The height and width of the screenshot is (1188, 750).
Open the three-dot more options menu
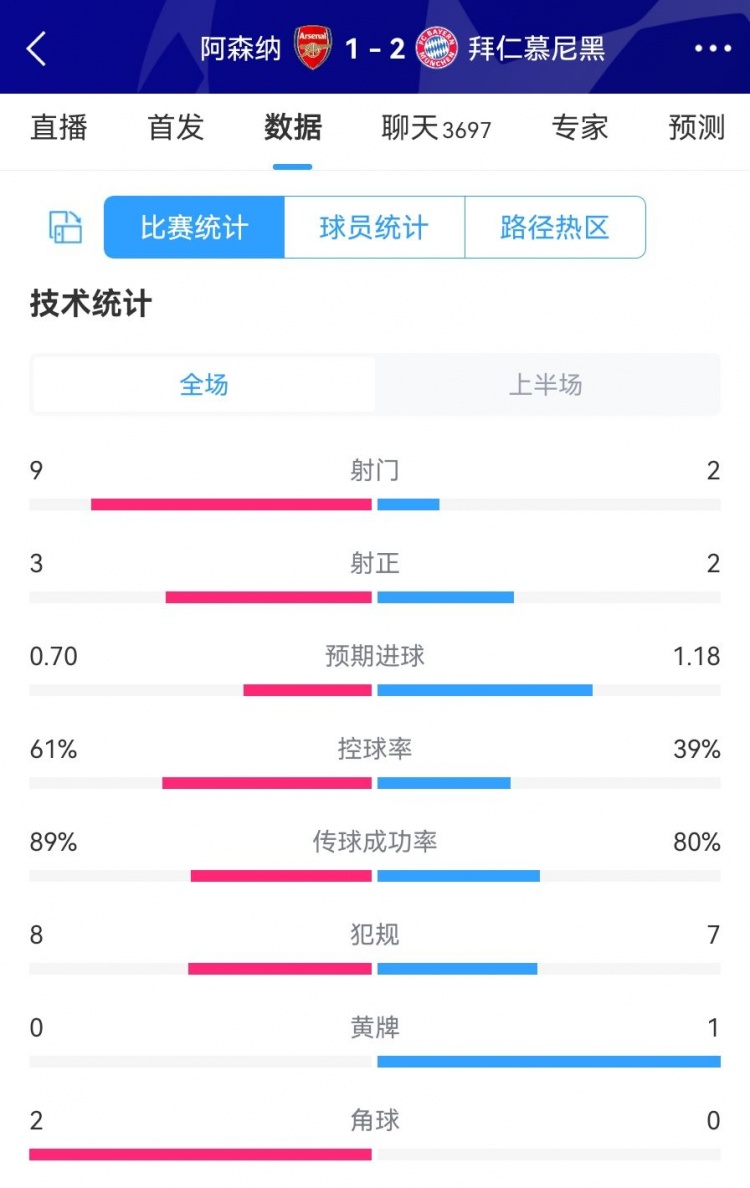712,48
